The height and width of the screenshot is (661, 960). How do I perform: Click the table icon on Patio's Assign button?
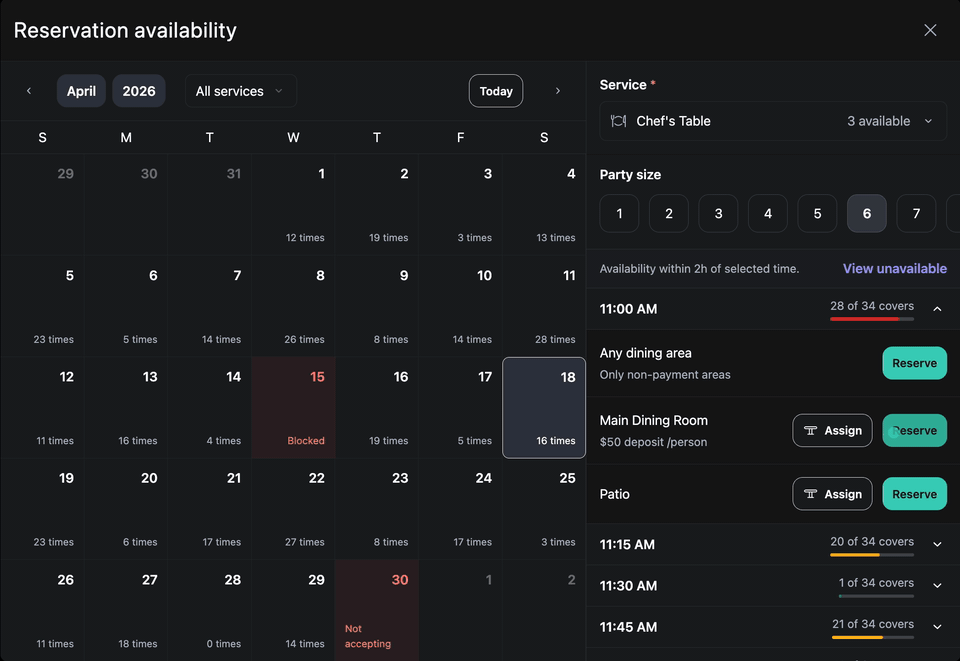tap(809, 493)
